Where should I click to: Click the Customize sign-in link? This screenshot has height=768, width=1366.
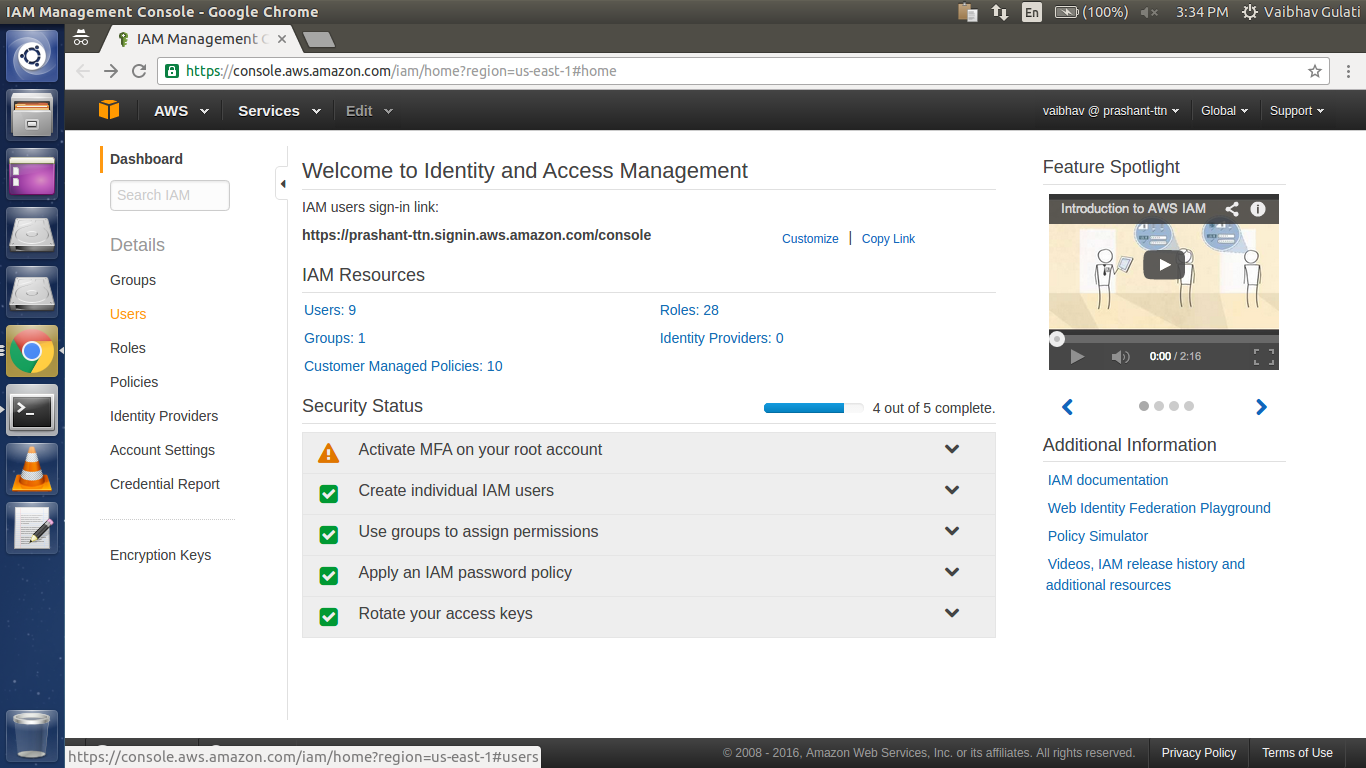pyautogui.click(x=810, y=239)
